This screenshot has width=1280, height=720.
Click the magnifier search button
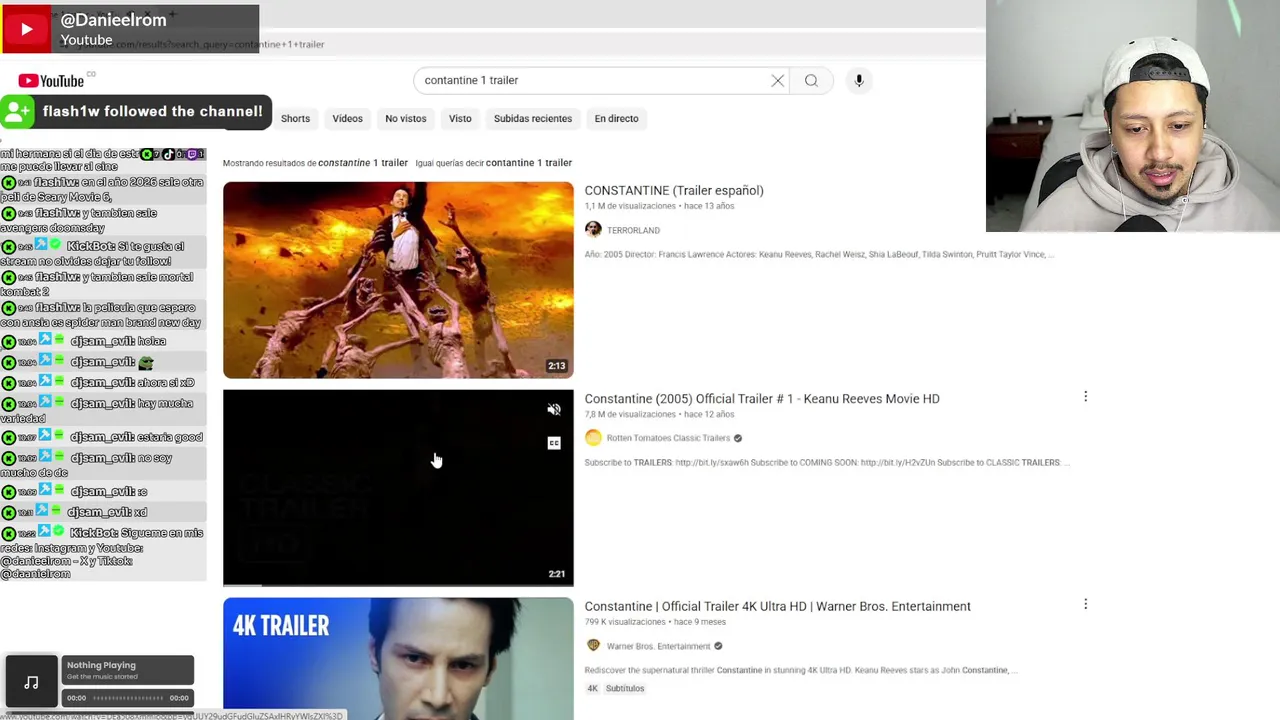(811, 80)
